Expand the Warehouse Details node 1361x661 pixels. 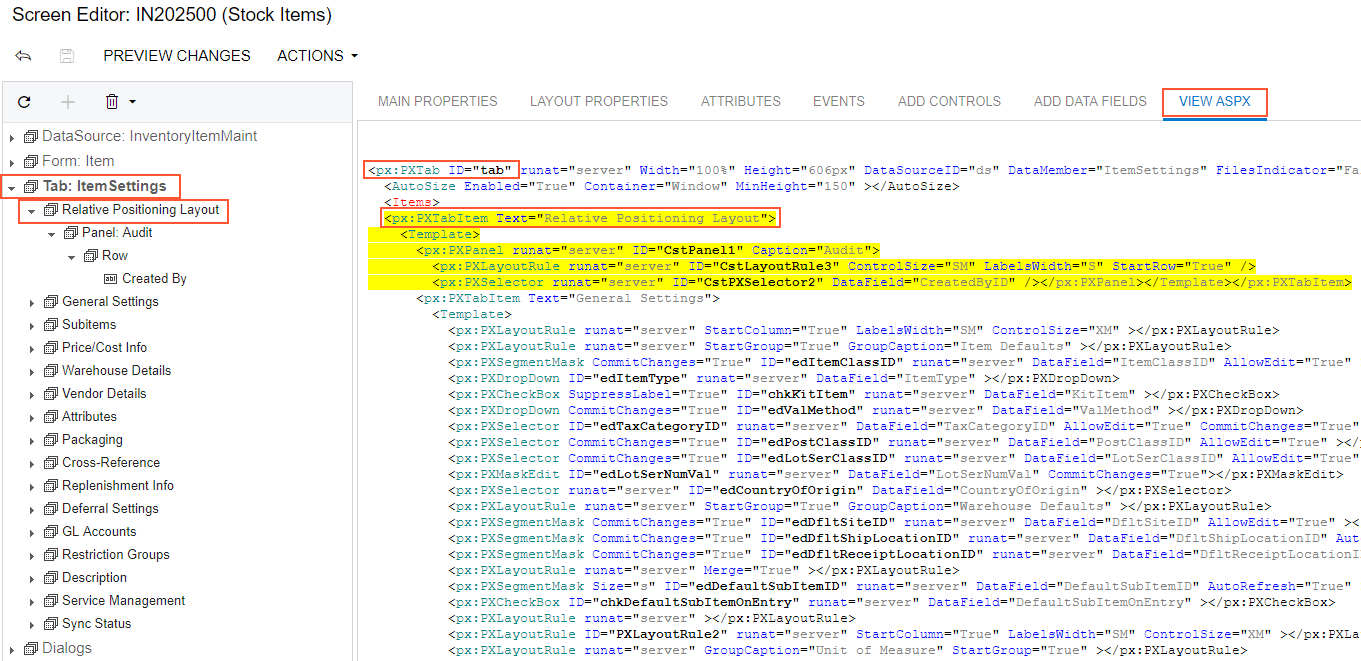(x=32, y=371)
